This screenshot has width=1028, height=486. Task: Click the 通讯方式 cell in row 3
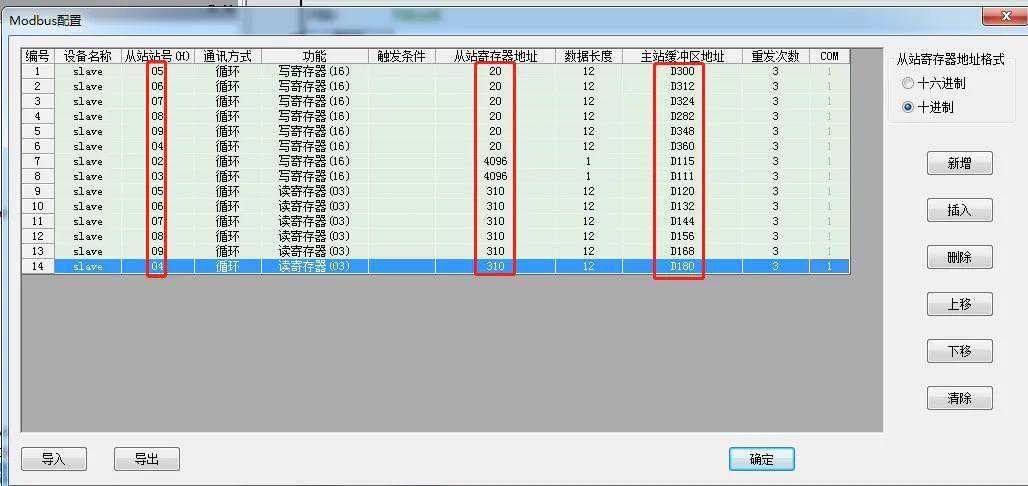(227, 101)
